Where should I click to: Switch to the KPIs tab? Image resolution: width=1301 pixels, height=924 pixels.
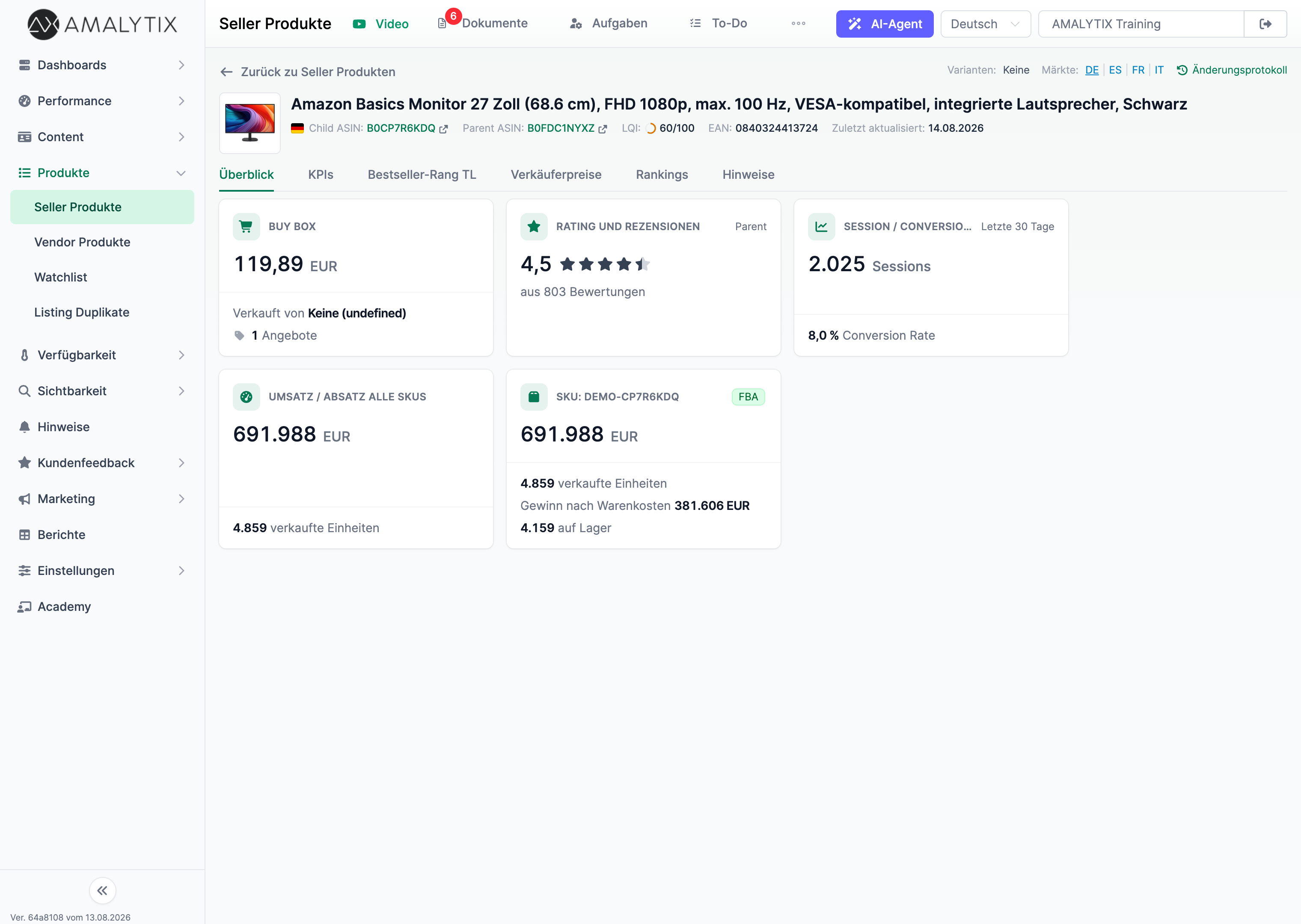coord(321,175)
